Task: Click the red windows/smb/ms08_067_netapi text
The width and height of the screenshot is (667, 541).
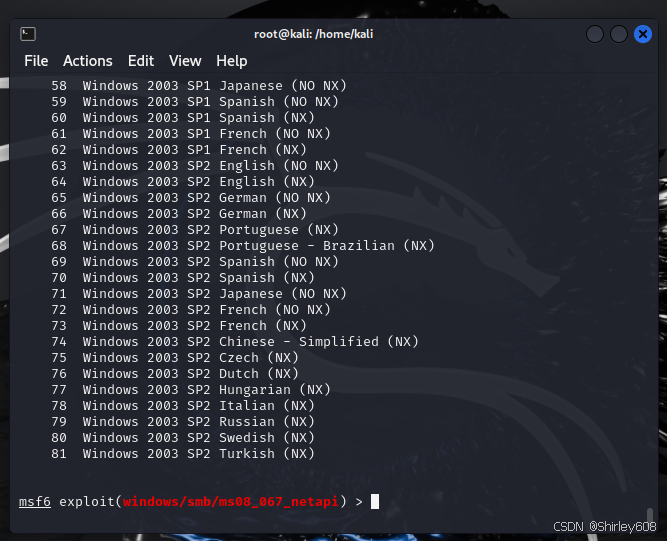Action: click(x=231, y=502)
